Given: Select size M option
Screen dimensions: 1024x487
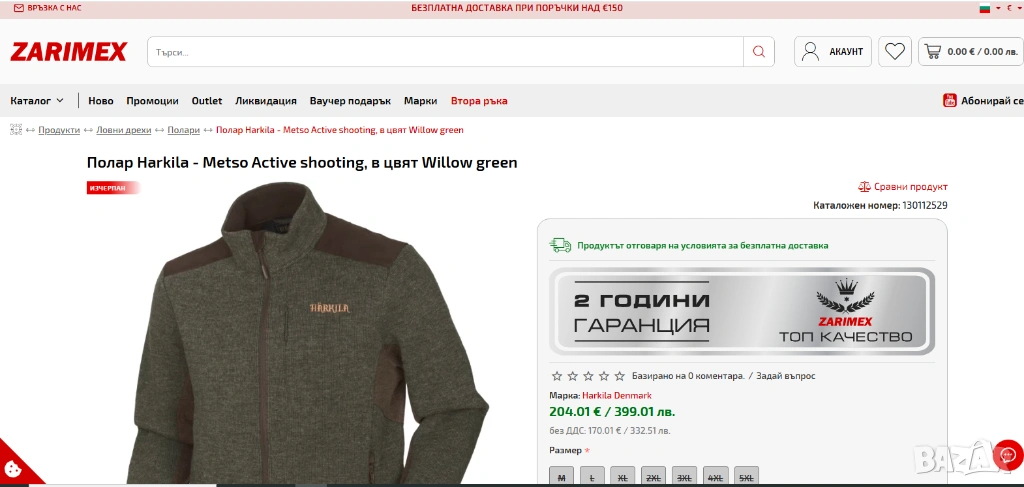Looking at the screenshot, I should [561, 477].
